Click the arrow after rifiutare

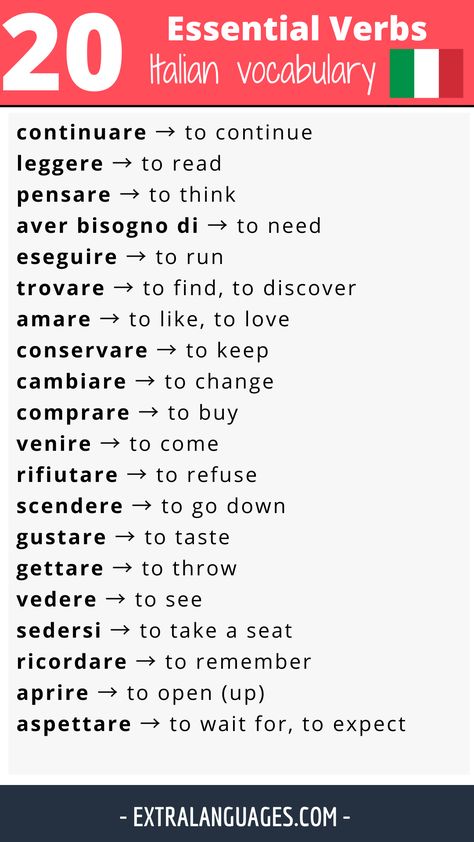click(137, 475)
